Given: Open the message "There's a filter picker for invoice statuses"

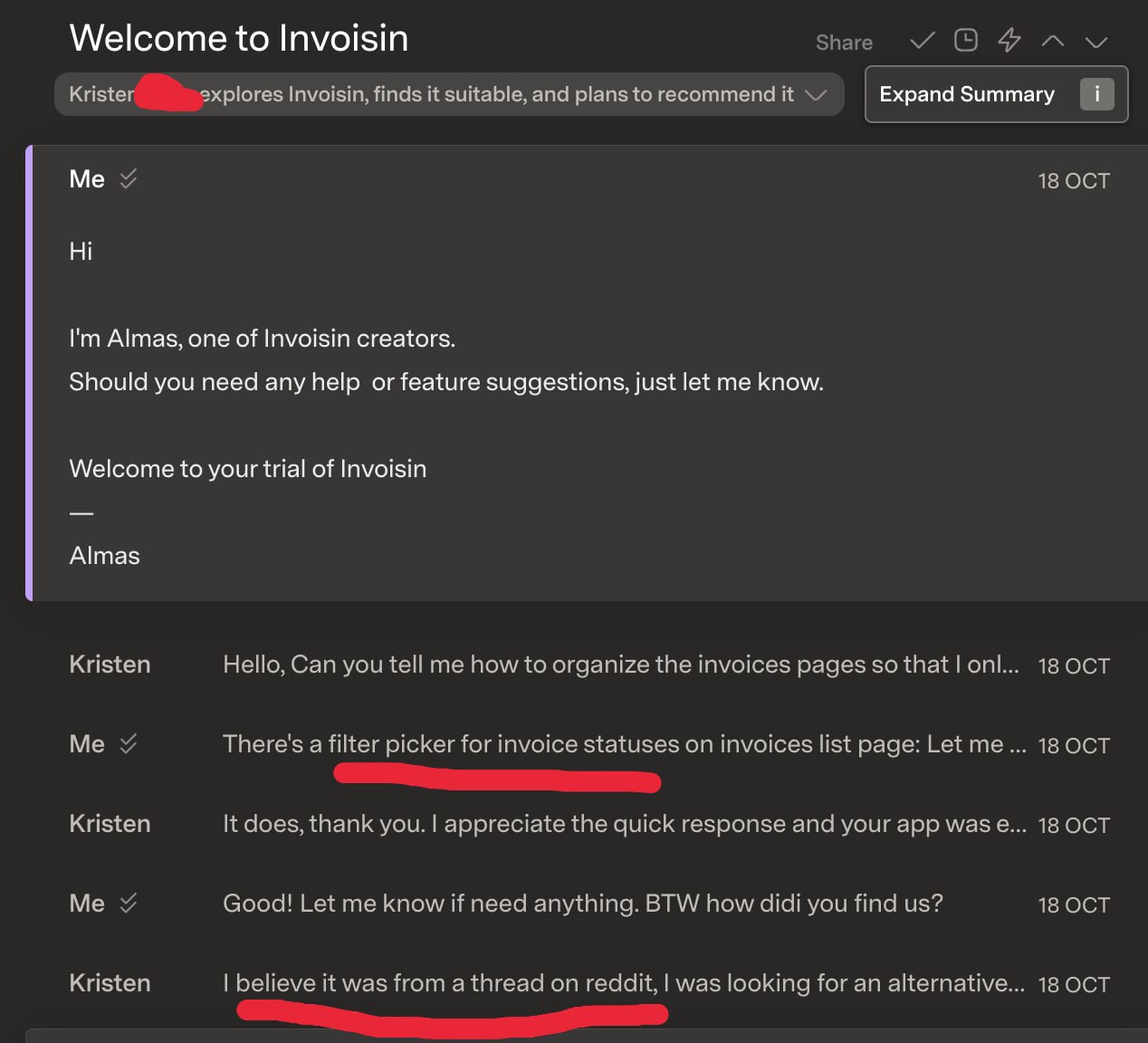Looking at the screenshot, I should pyautogui.click(x=589, y=744).
